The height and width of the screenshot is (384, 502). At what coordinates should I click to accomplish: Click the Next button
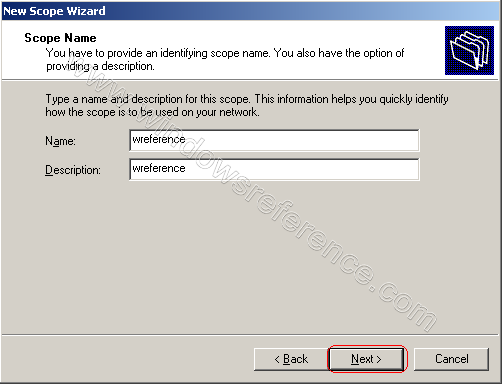pyautogui.click(x=366, y=359)
